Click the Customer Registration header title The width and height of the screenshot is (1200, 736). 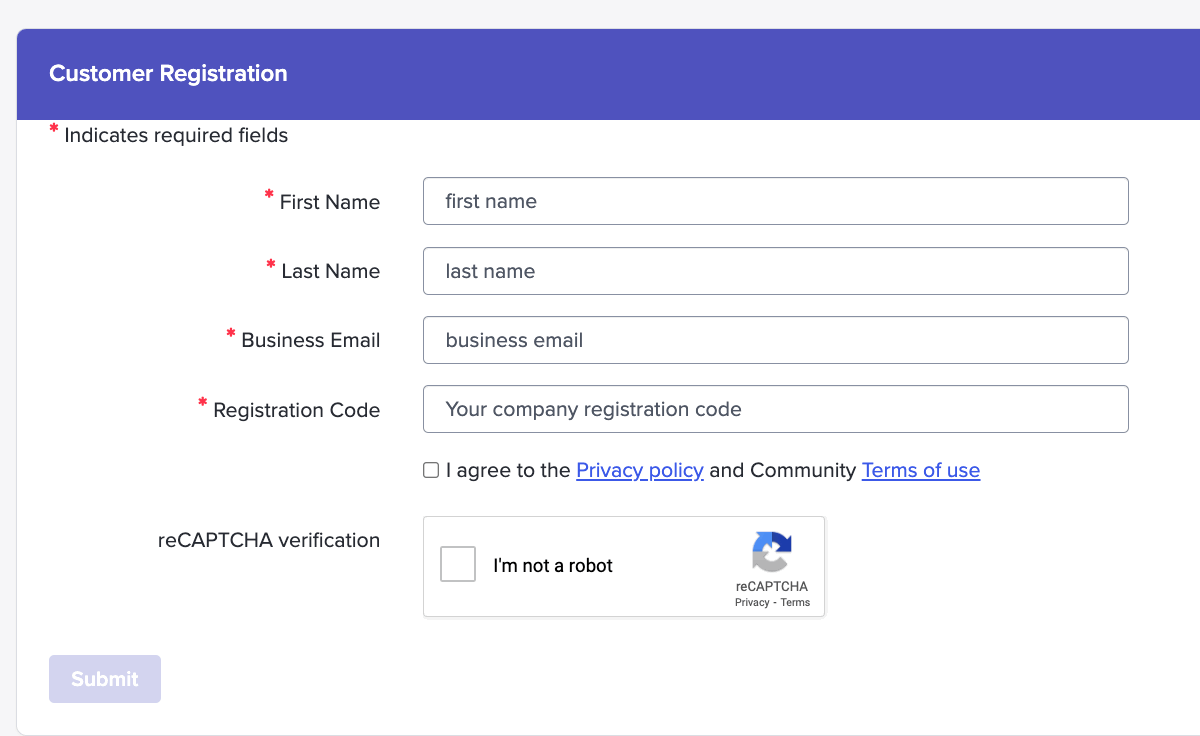[x=168, y=73]
